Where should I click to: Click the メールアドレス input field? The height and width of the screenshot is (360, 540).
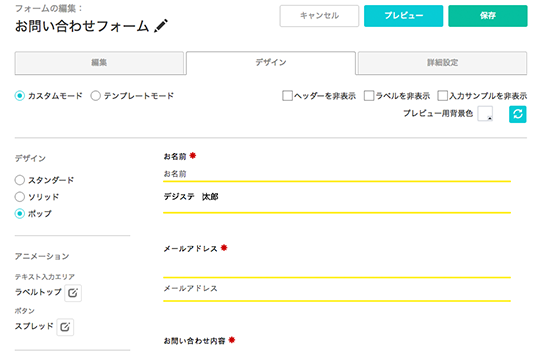(337, 289)
